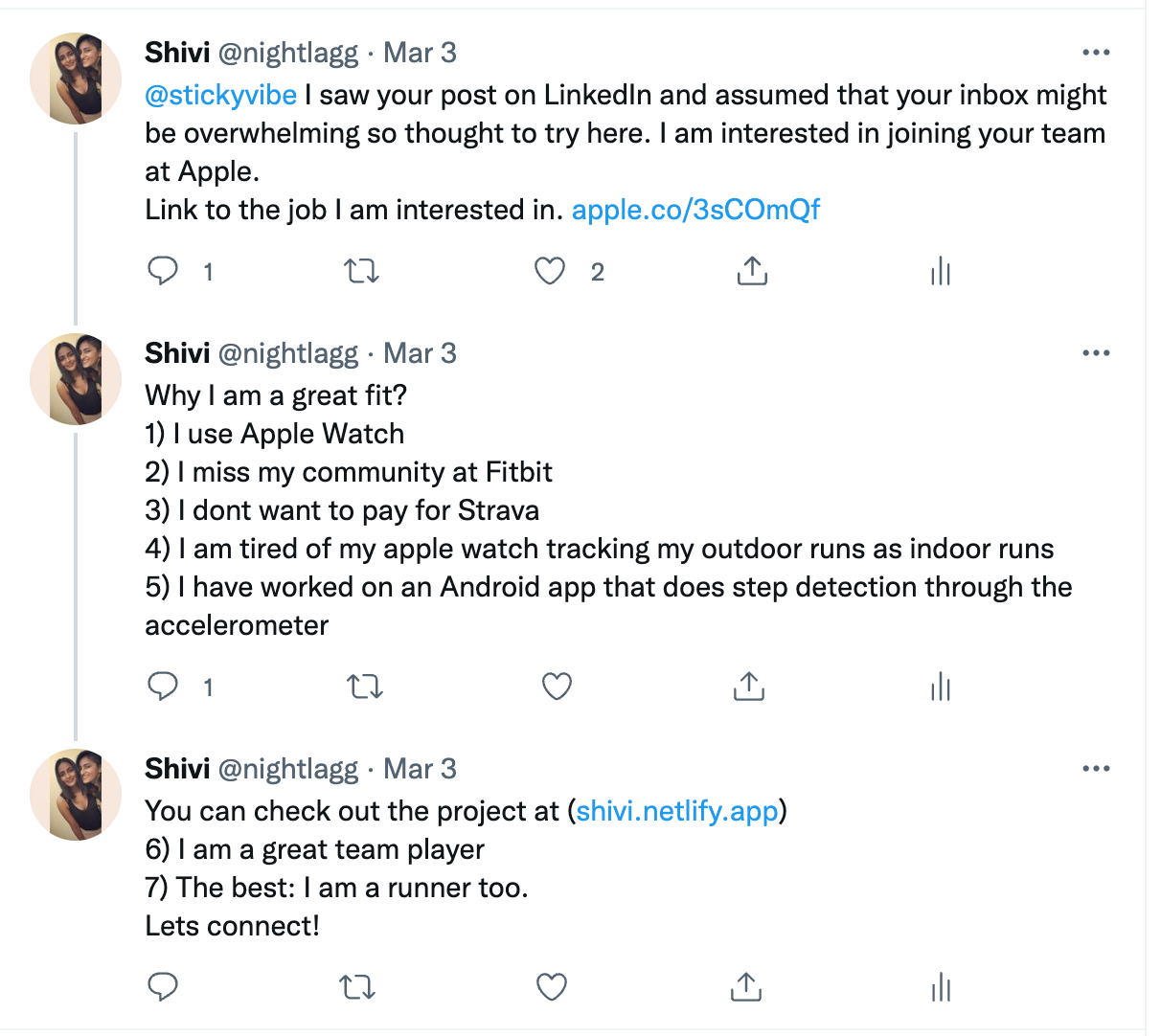Open the apple.co/3sCOmQf job link

[695, 210]
